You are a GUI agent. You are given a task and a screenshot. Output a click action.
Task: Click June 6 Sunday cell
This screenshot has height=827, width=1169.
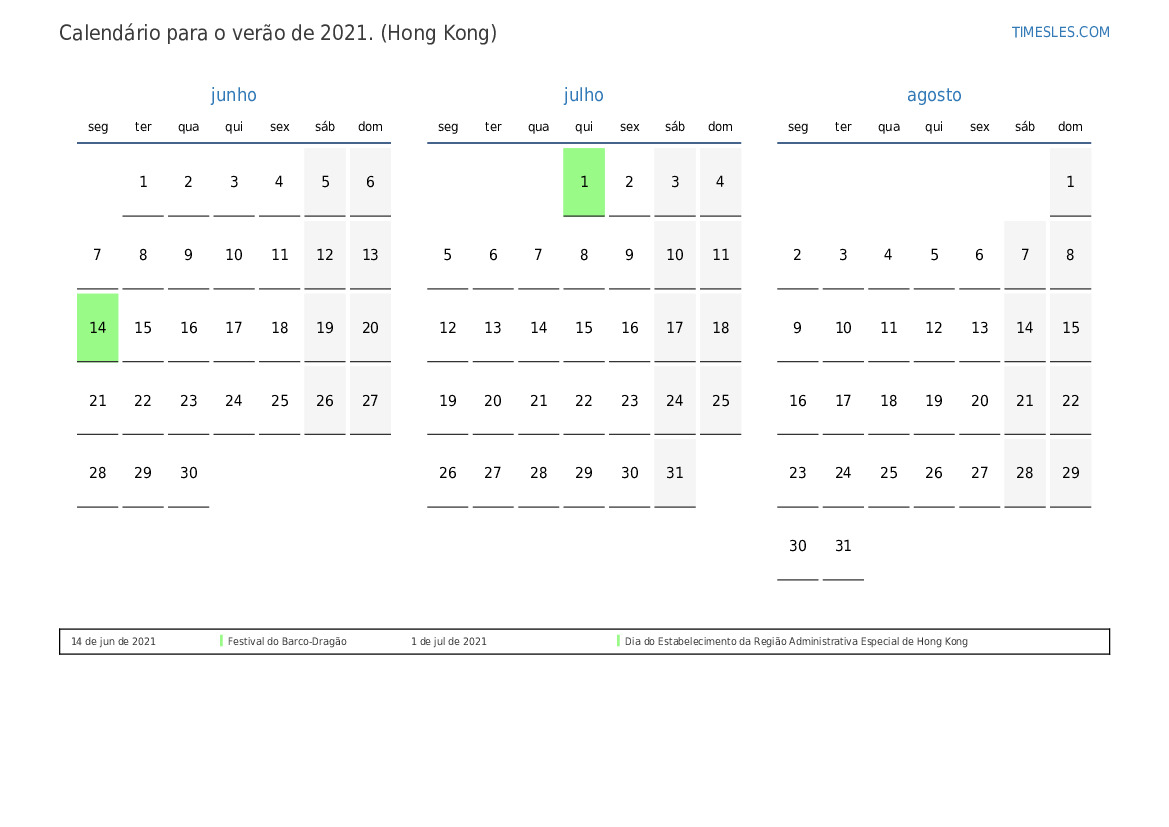[370, 181]
